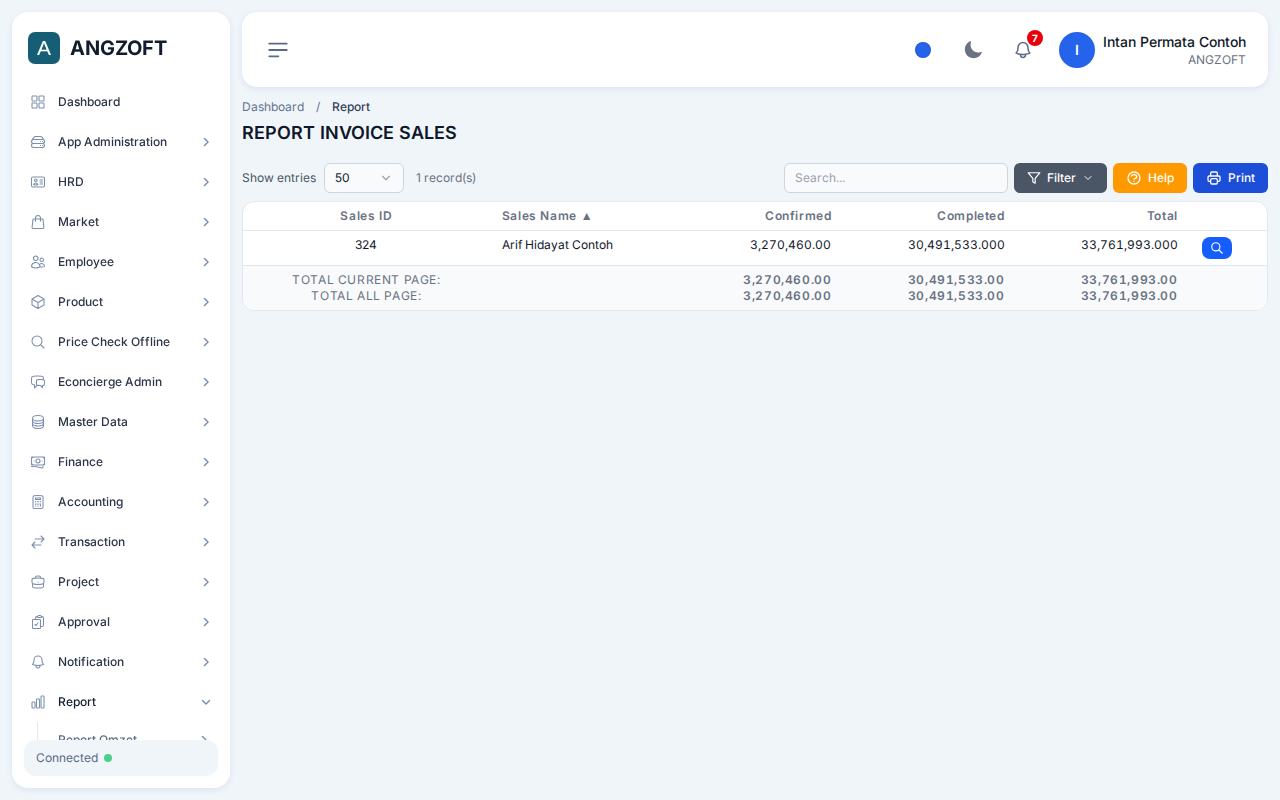The width and height of the screenshot is (1280, 800).
Task: Open the Approval menu item
Action: pyautogui.click(x=121, y=622)
